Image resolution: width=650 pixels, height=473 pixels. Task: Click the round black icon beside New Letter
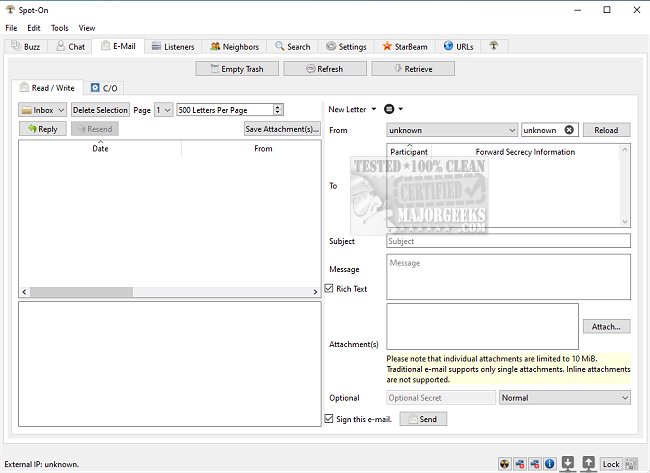click(389, 109)
